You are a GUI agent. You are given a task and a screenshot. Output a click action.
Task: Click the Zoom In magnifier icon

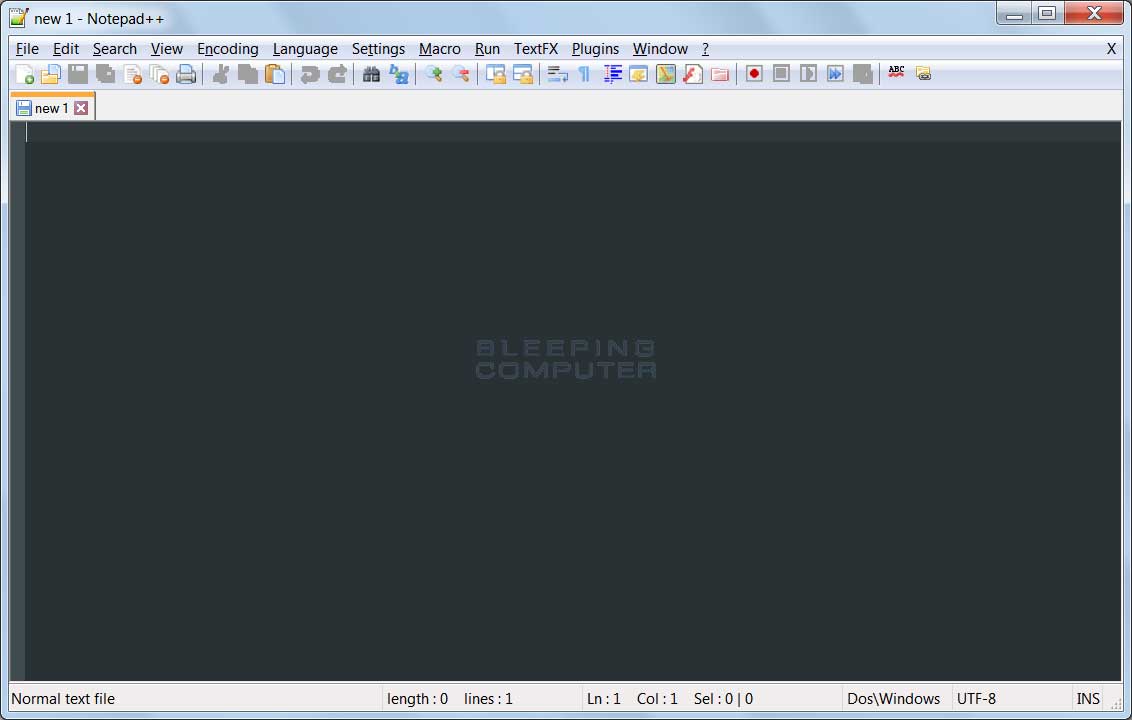(434, 74)
